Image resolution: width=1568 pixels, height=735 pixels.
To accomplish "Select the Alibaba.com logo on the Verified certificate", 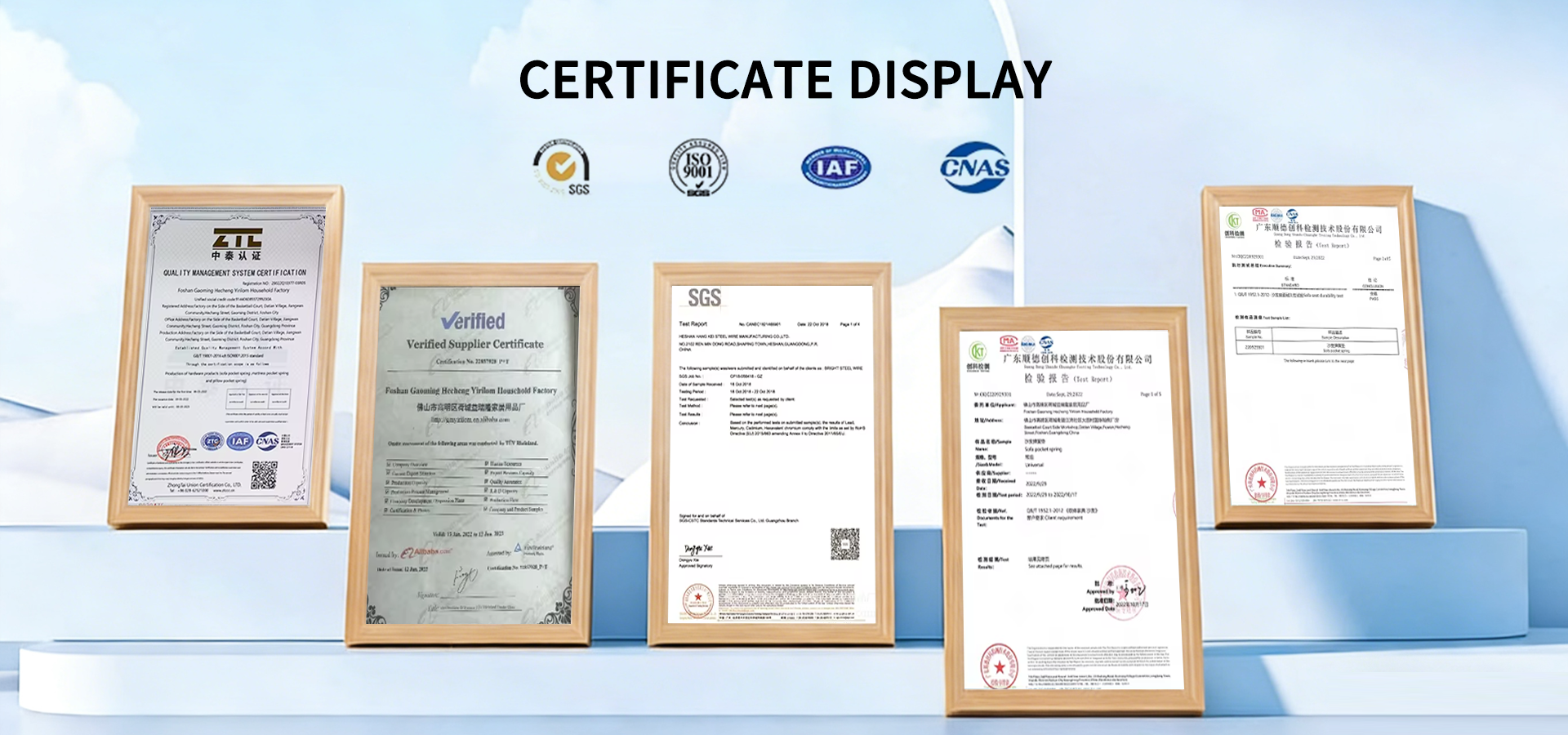I will pos(426,552).
